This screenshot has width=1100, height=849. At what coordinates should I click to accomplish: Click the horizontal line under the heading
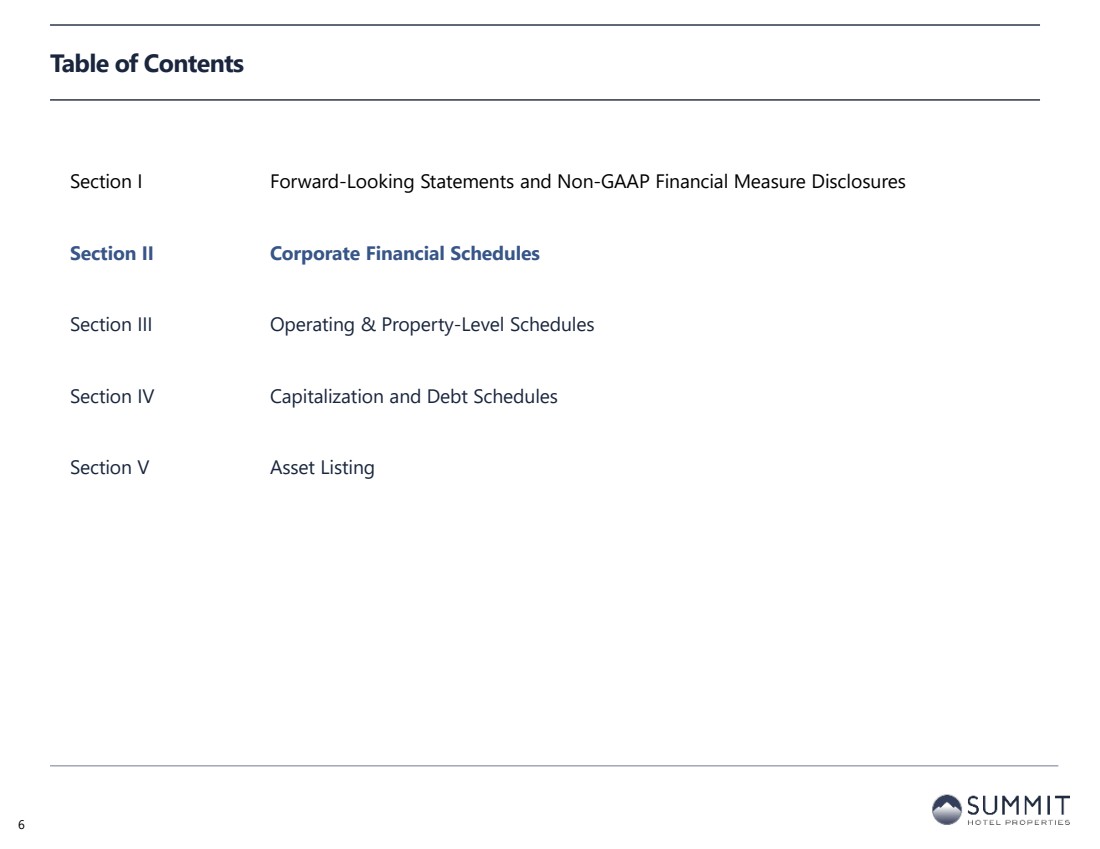point(545,100)
